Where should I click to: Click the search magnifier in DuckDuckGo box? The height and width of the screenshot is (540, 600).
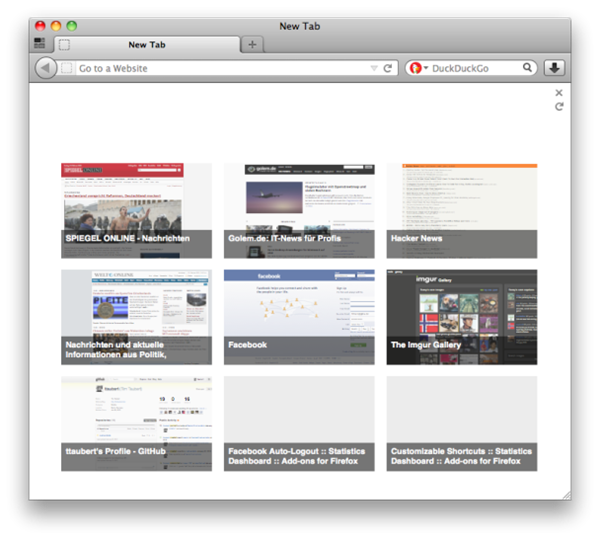click(527, 68)
